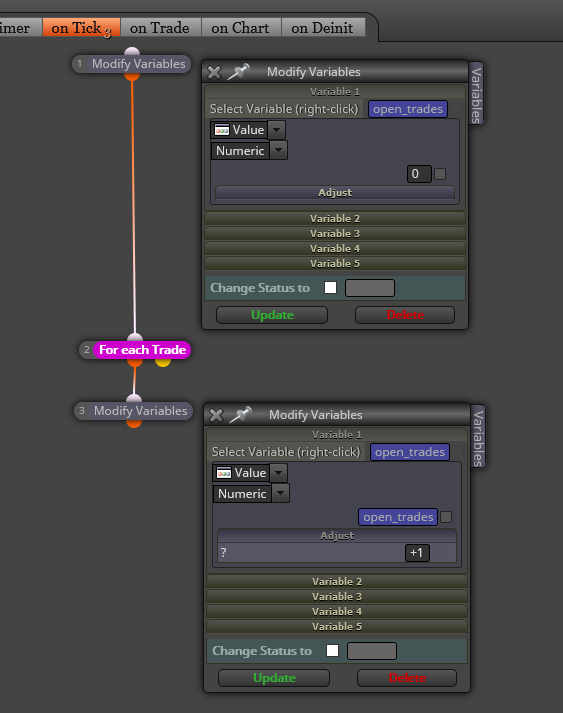Expand Variable 3 in lower panel
Screen dimensions: 563x713
click(x=337, y=596)
